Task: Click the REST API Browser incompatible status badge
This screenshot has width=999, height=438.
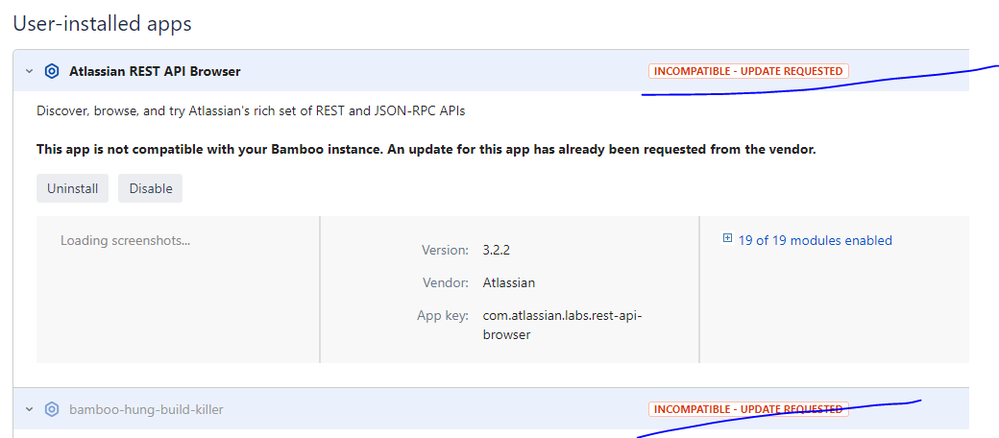Action: coord(749,71)
